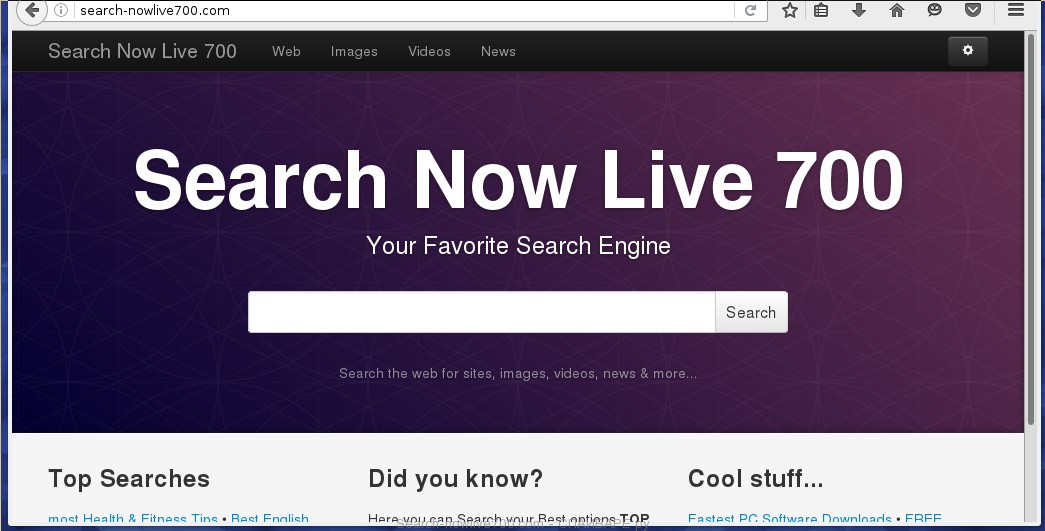The image size is (1045, 531).
Task: Open the settings gear button
Action: [968, 51]
